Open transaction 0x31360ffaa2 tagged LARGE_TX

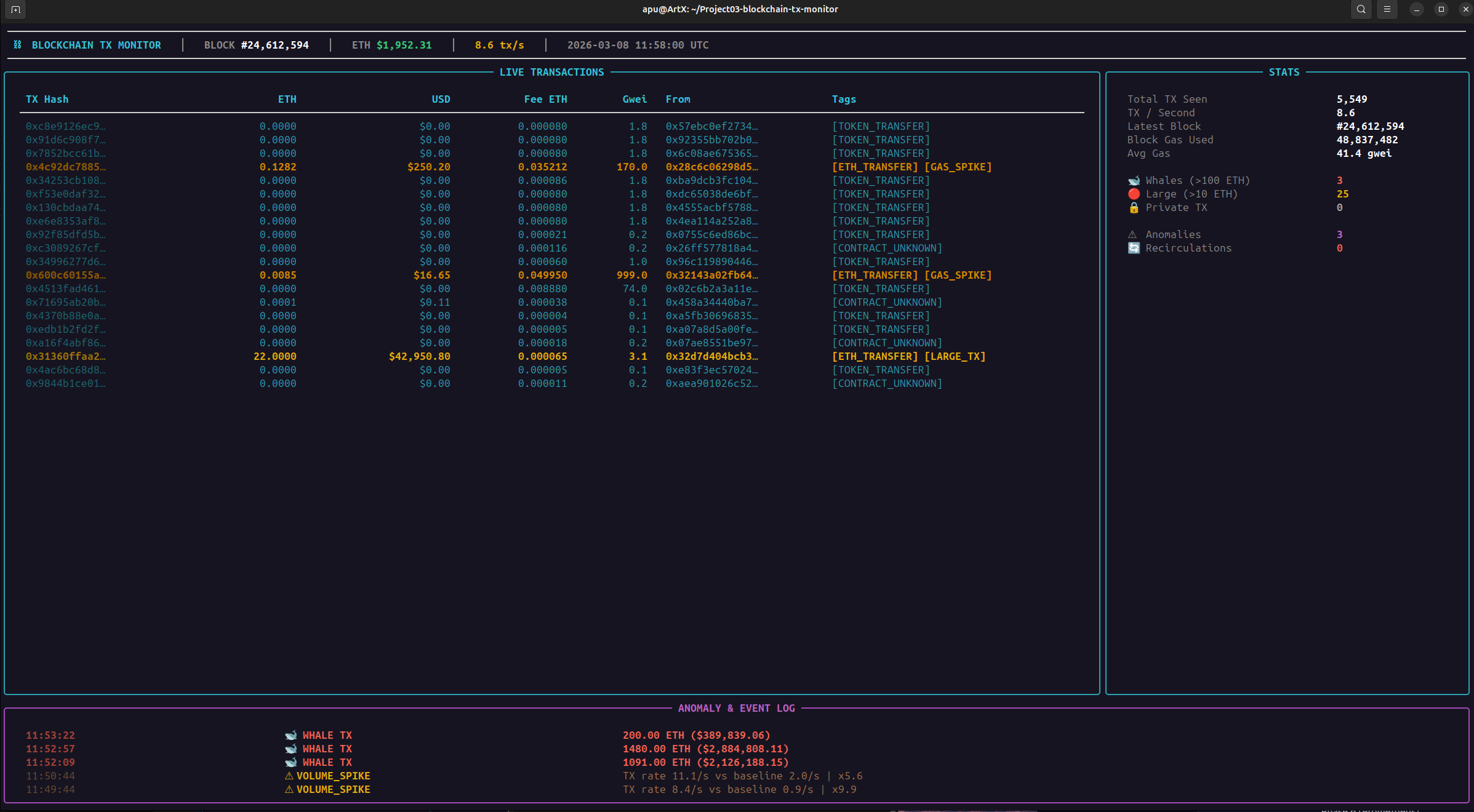point(65,356)
